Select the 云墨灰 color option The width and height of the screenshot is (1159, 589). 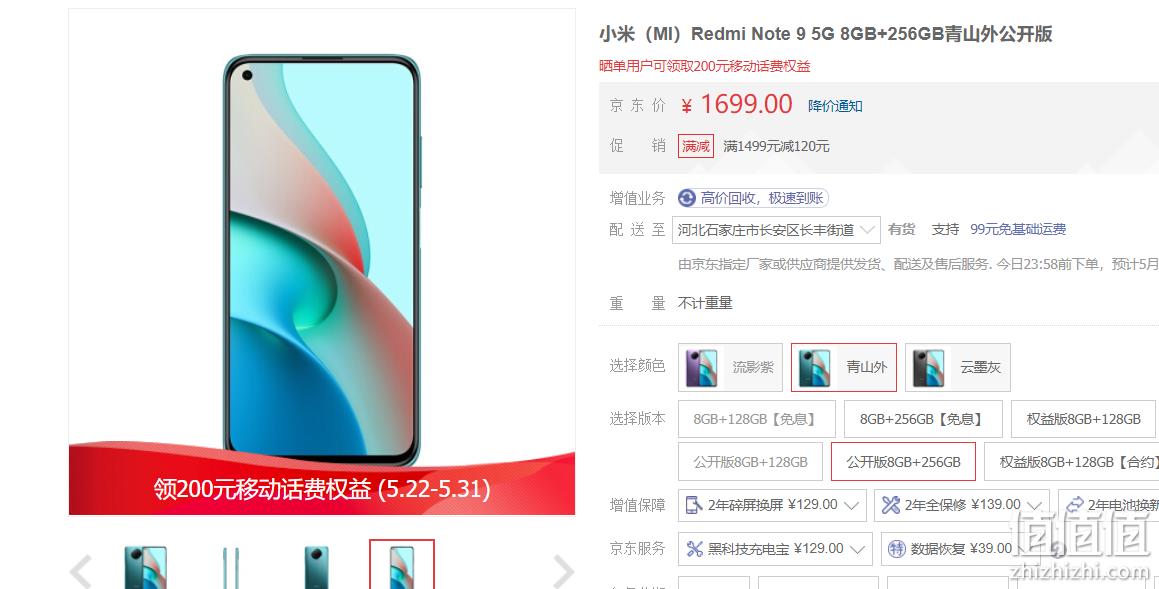click(x=957, y=367)
